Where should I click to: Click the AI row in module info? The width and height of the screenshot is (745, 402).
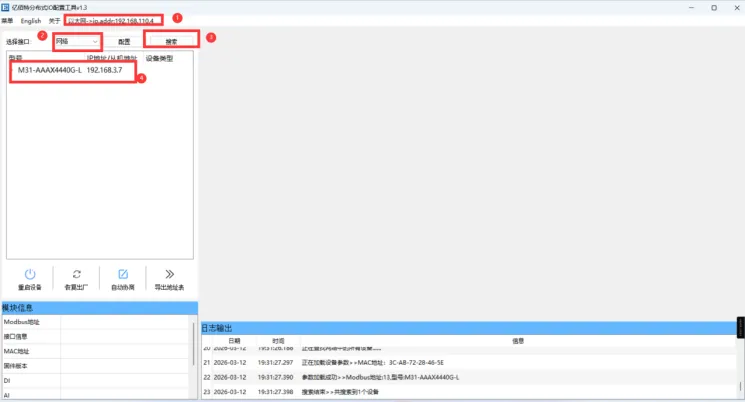[x=97, y=394]
